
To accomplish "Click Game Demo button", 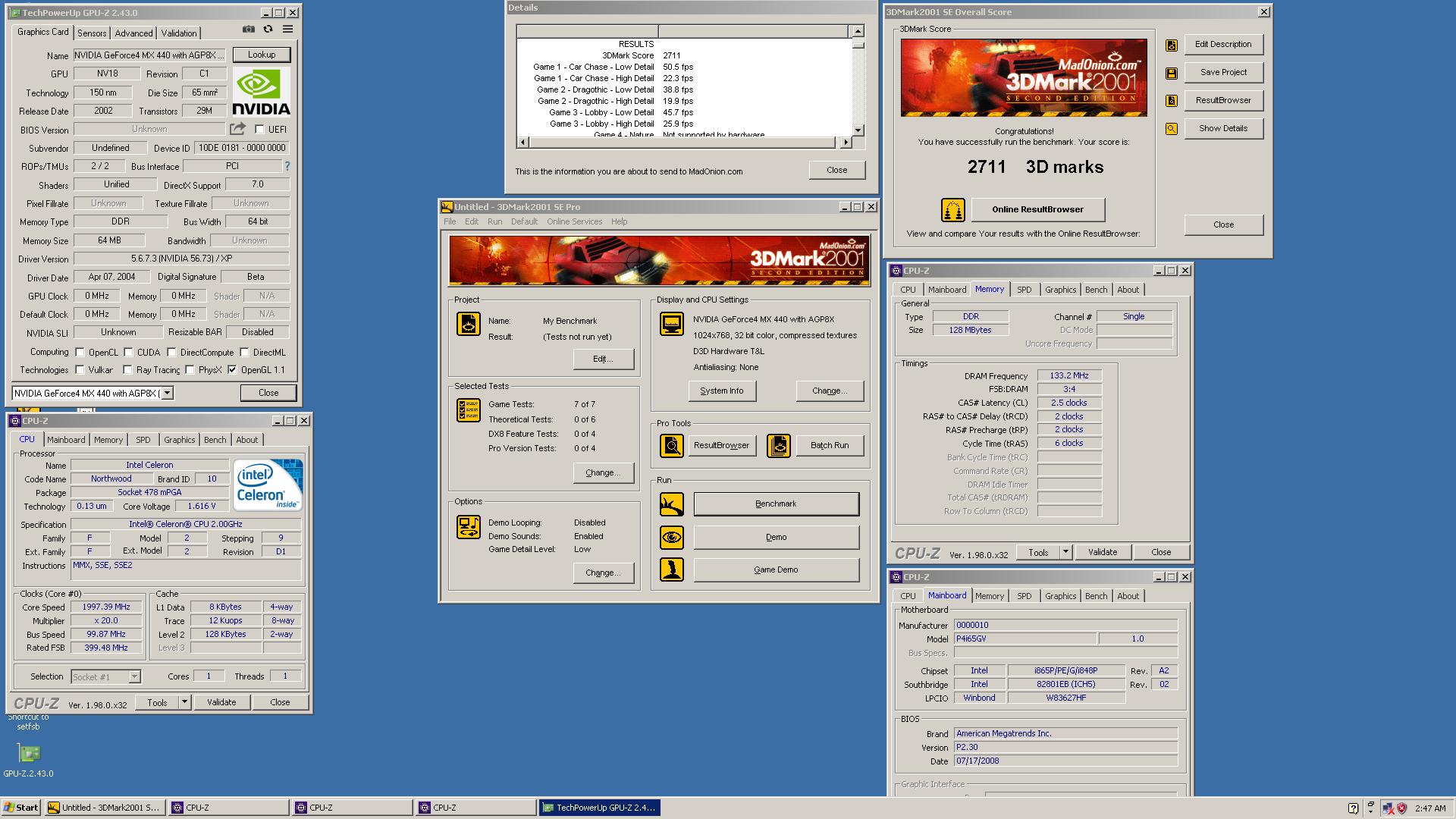I will coord(776,570).
